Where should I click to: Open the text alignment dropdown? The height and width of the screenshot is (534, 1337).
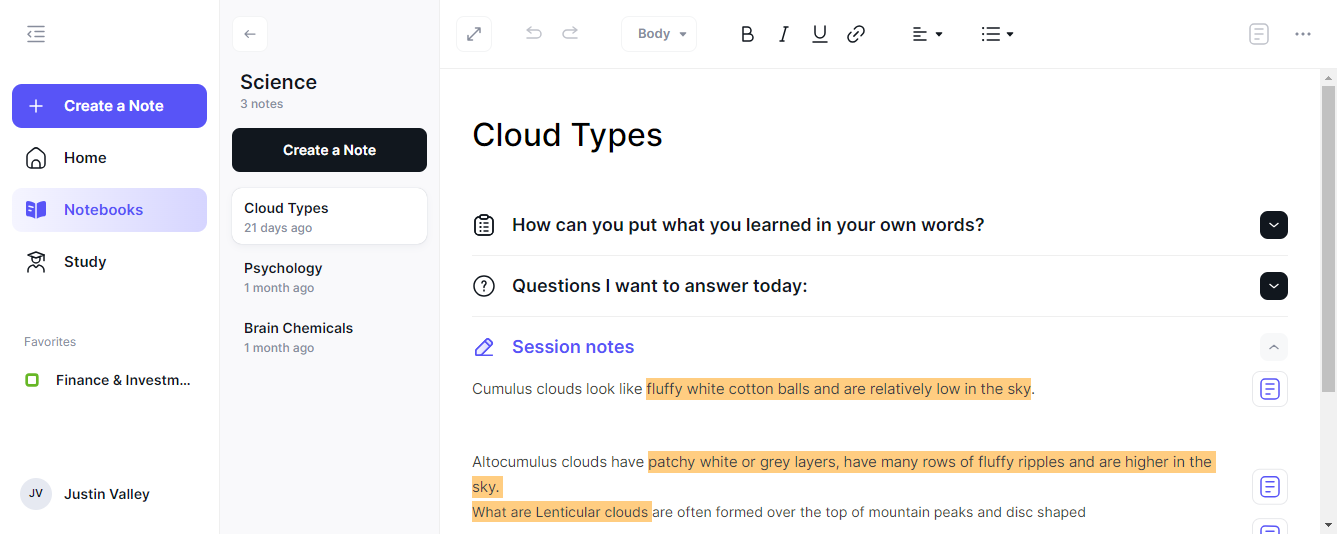[927, 34]
